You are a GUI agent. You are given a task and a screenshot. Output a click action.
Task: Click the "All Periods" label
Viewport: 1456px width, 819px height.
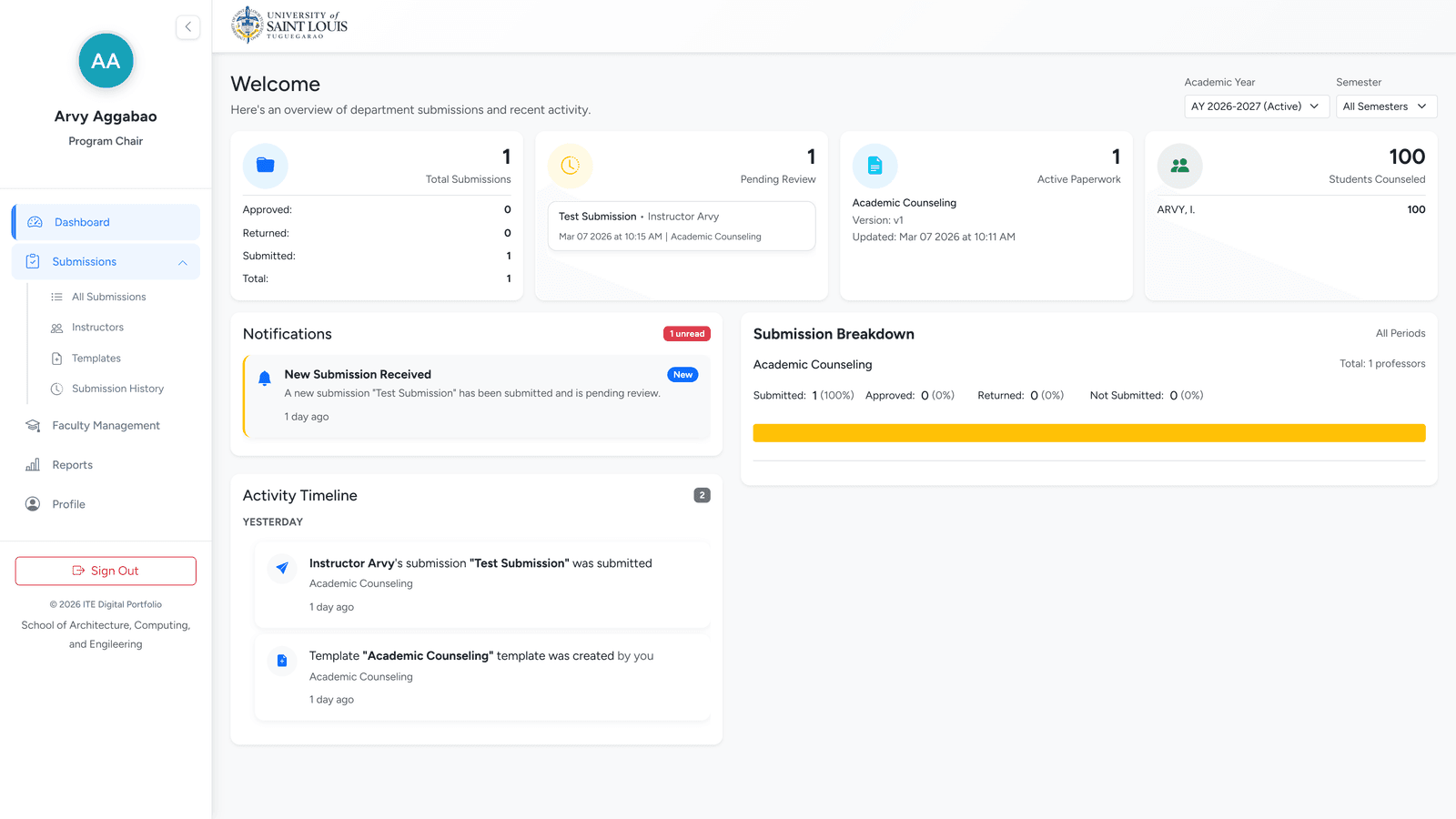pyautogui.click(x=1400, y=333)
